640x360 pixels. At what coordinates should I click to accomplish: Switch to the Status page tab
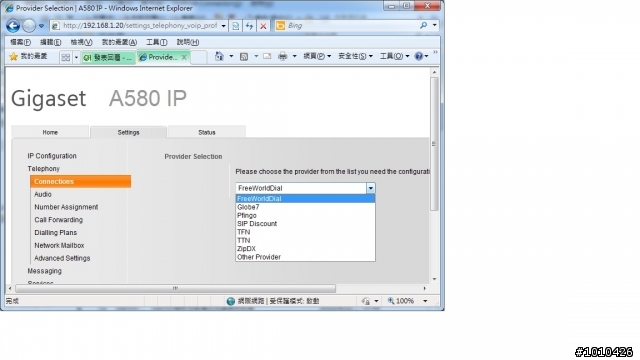[x=207, y=132]
